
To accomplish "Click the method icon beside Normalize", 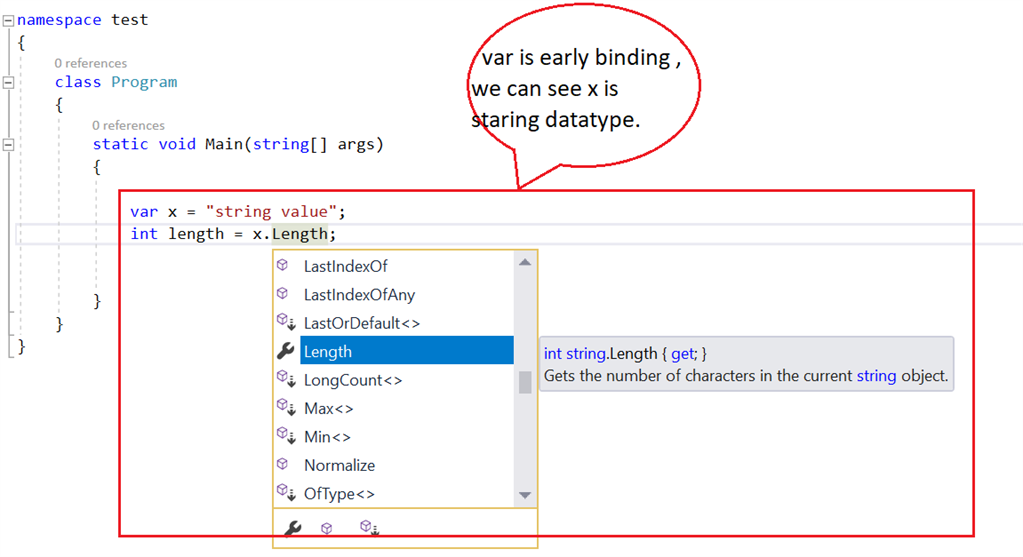I will point(282,464).
